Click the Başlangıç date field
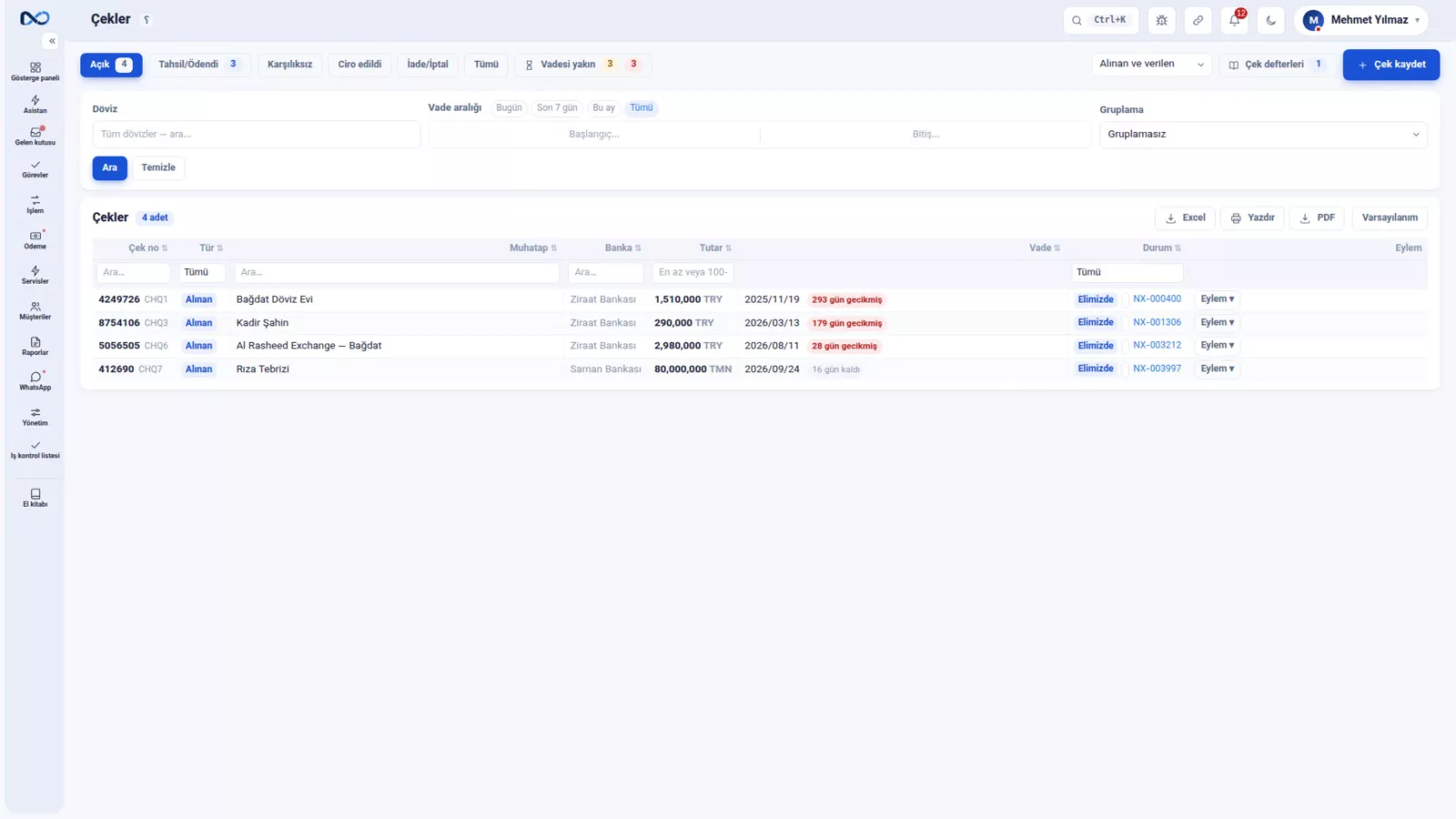1456x819 pixels. tap(594, 134)
